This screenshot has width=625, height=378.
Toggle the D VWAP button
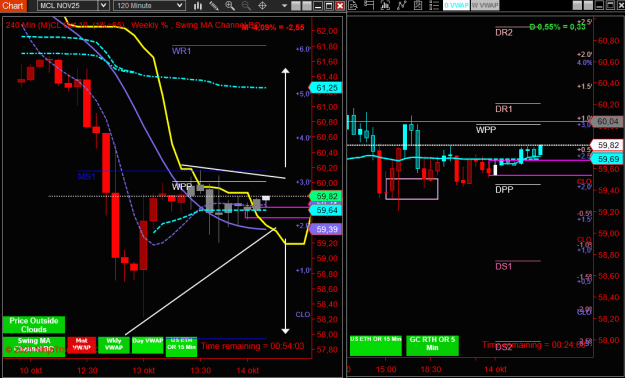456,5
